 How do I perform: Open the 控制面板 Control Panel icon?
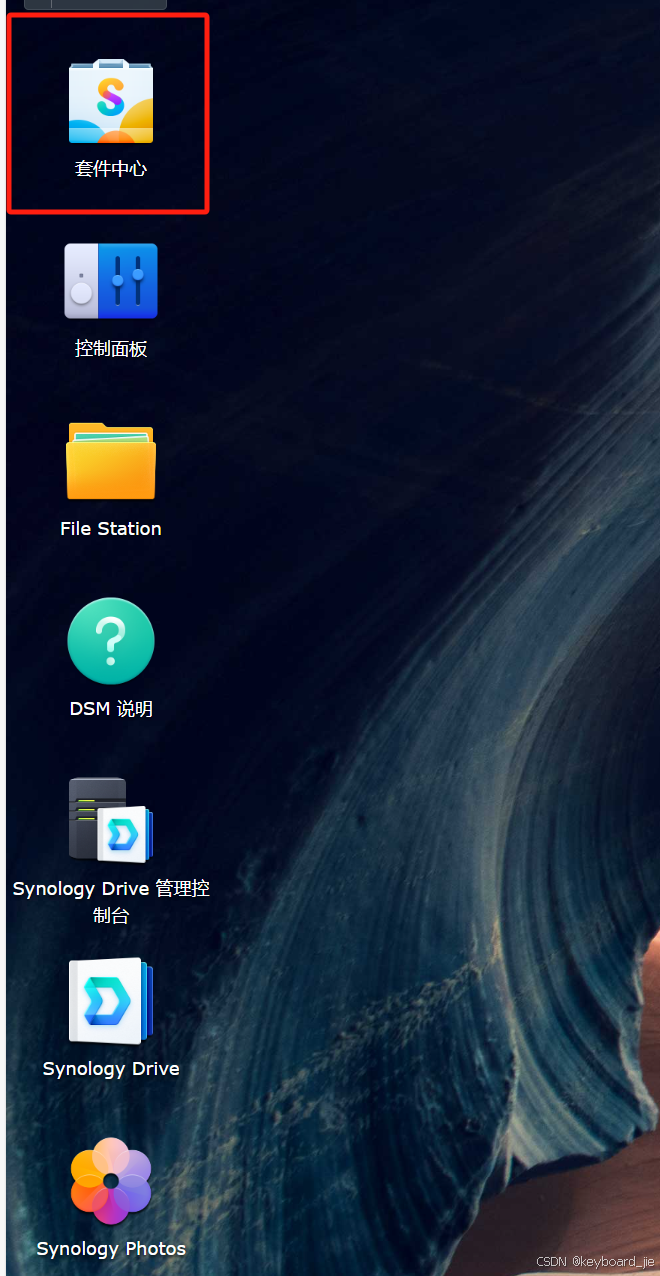[x=111, y=281]
